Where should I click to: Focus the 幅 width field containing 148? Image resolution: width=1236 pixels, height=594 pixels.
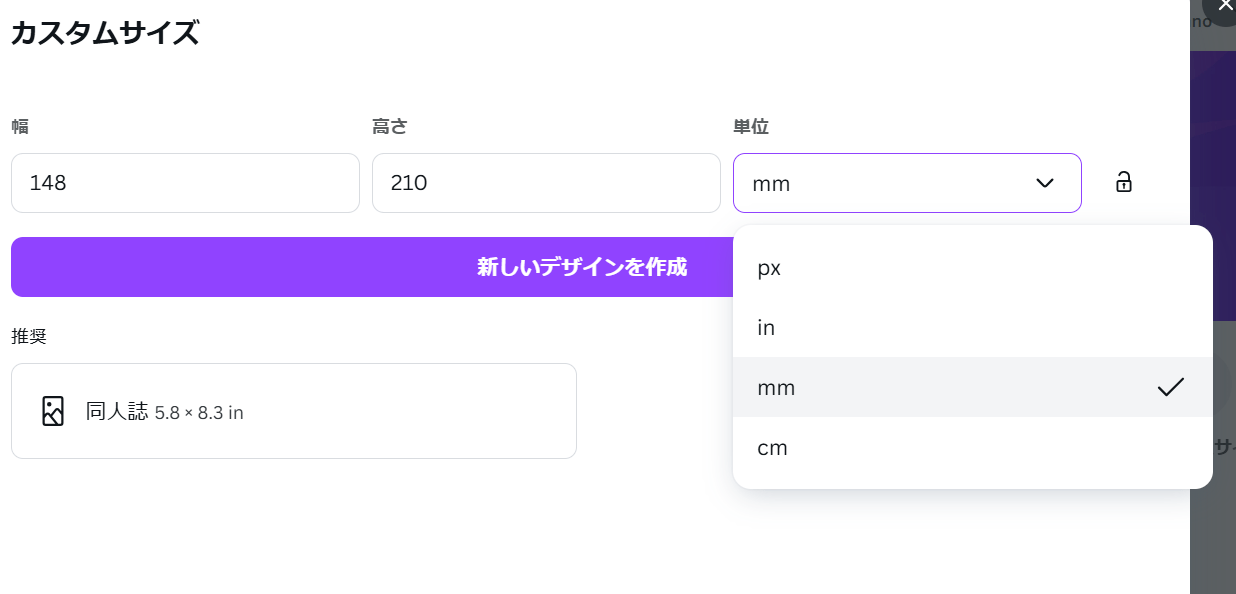pyautogui.click(x=185, y=183)
